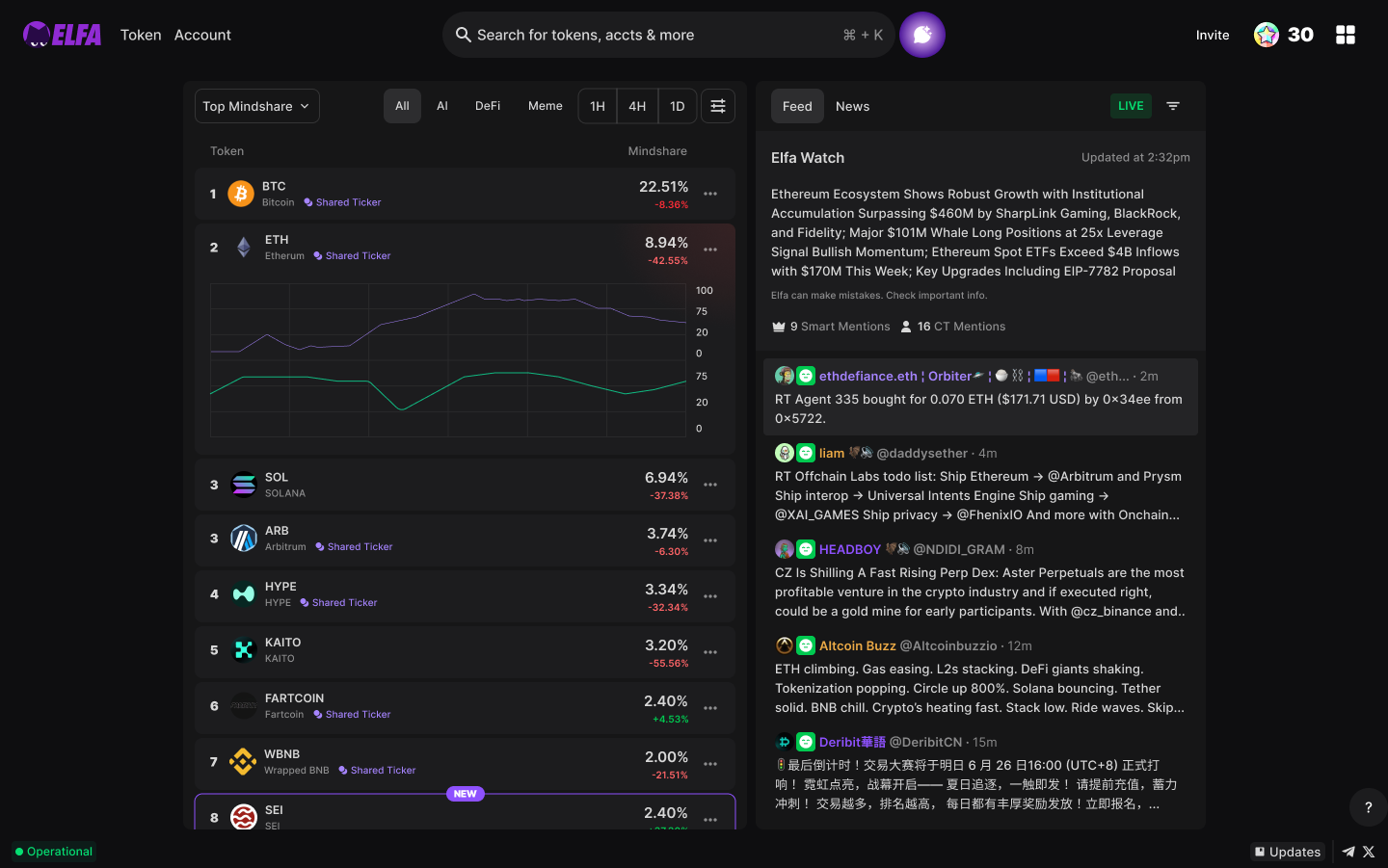Image resolution: width=1388 pixels, height=868 pixels.
Task: Switch timeframe to 4H
Action: 637,106
